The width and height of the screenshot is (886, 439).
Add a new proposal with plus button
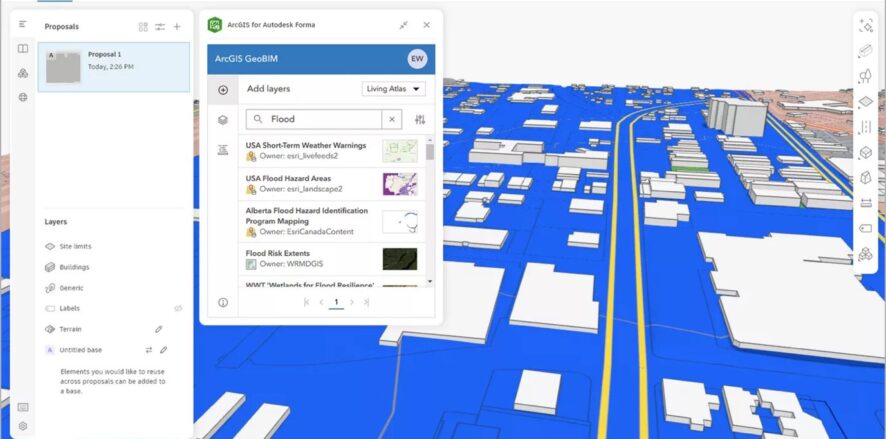pos(177,27)
